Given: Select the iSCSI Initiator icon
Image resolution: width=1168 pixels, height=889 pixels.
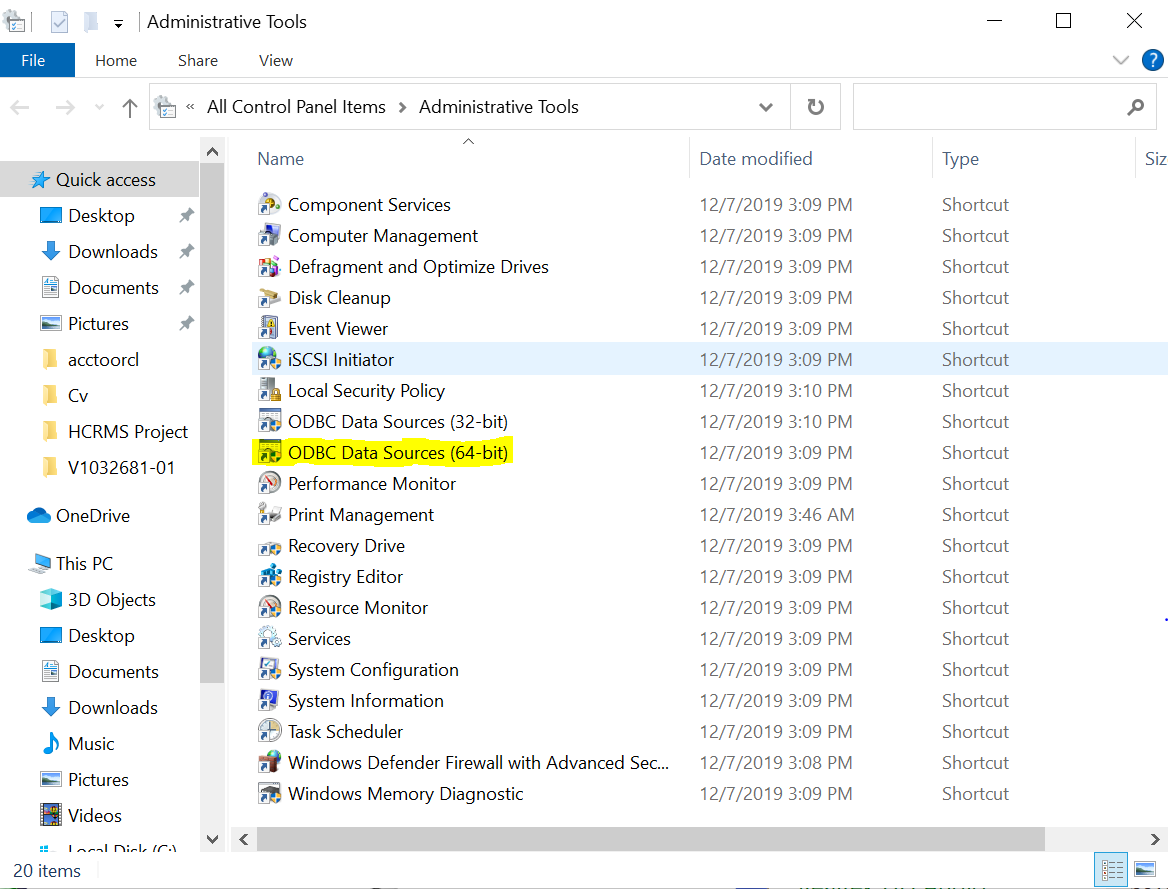Looking at the screenshot, I should 269,360.
